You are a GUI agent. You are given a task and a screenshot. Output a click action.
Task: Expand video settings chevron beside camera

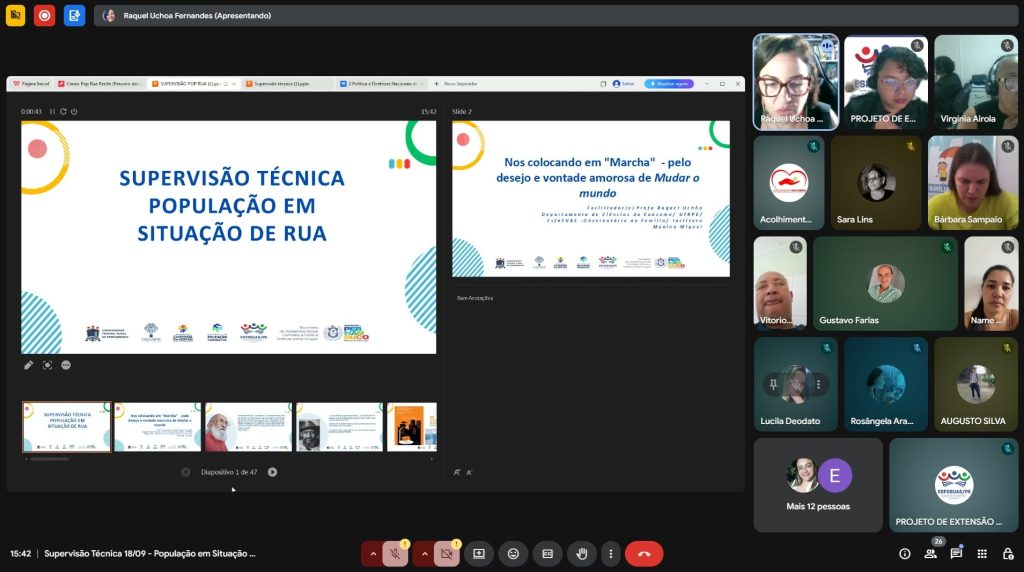[424, 554]
